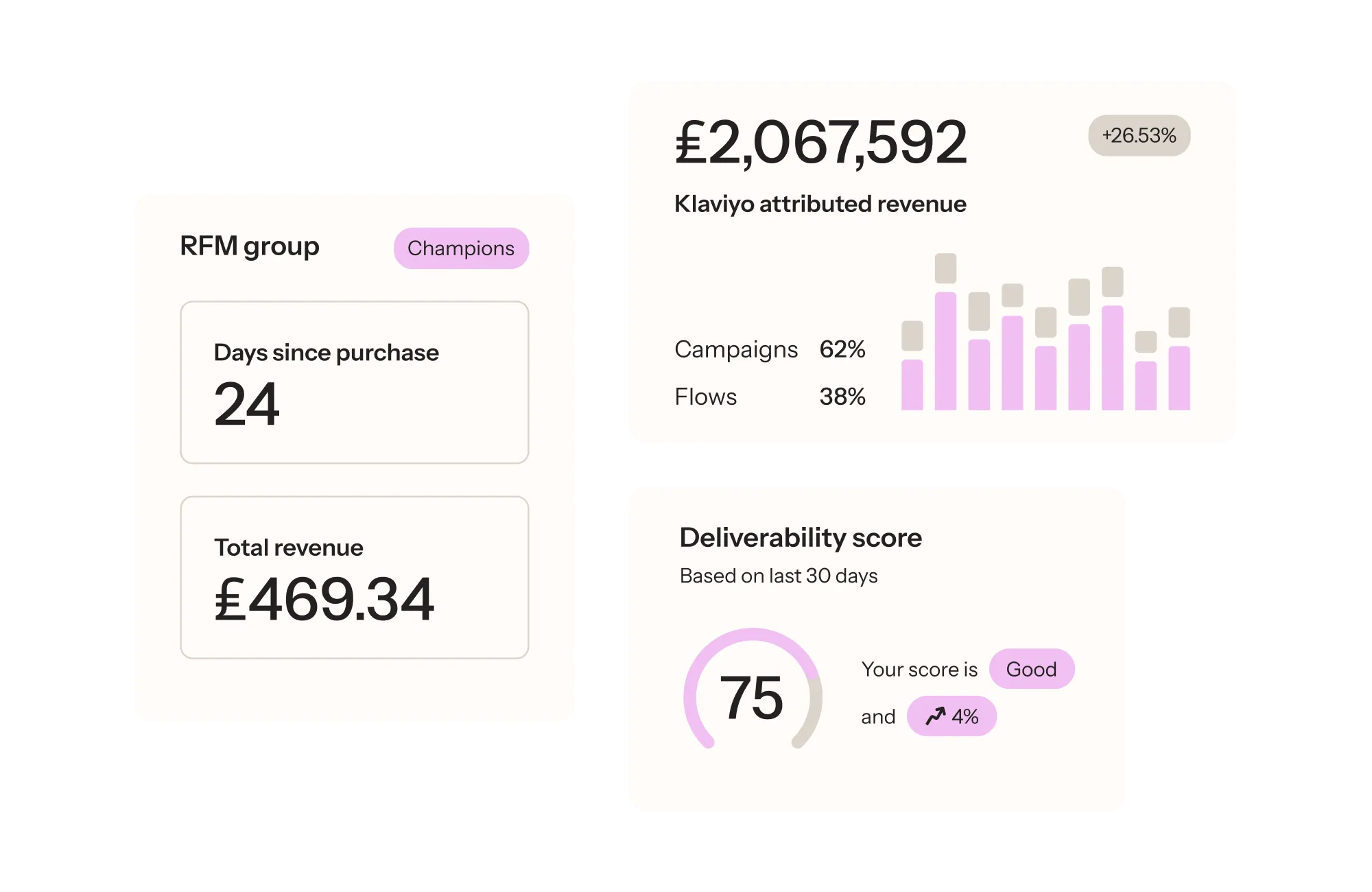Click the Flows label in the legend
This screenshot has height=892, width=1372.
click(x=705, y=397)
